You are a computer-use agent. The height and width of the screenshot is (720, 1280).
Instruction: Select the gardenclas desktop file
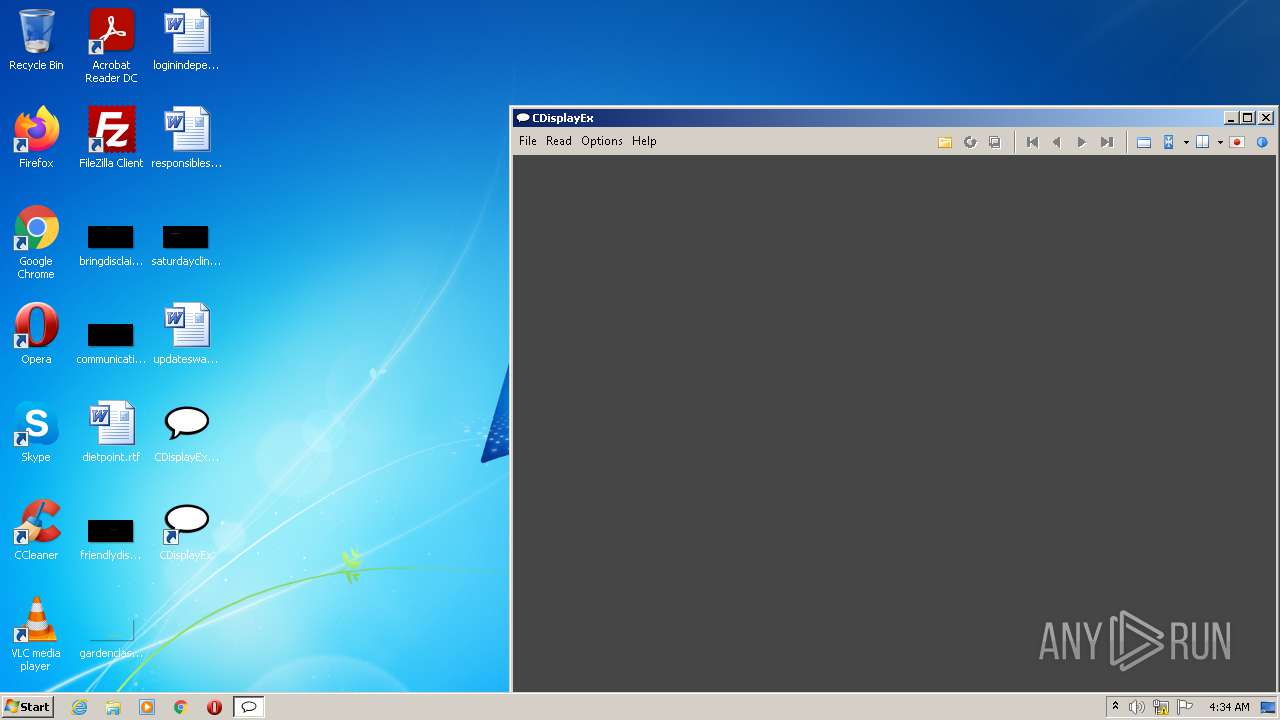(111, 638)
